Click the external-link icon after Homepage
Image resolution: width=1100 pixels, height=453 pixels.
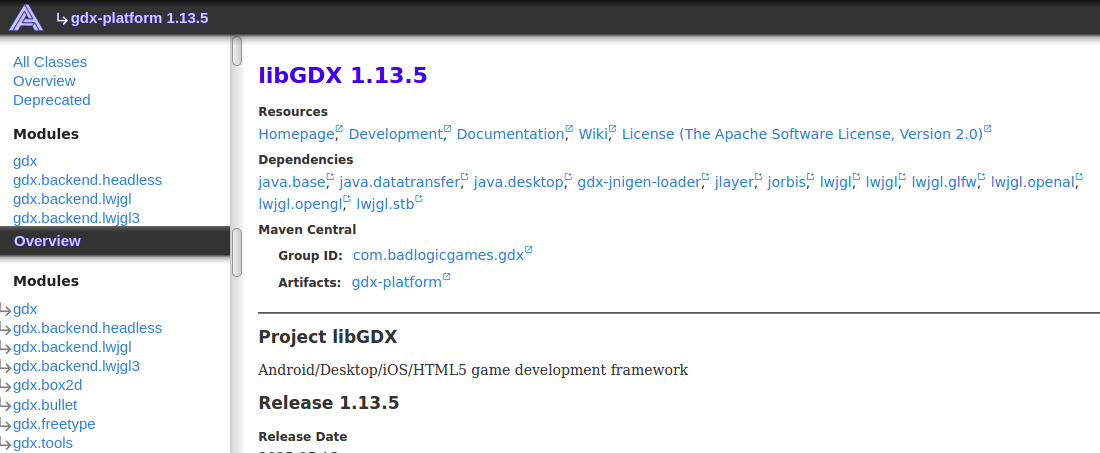339,129
